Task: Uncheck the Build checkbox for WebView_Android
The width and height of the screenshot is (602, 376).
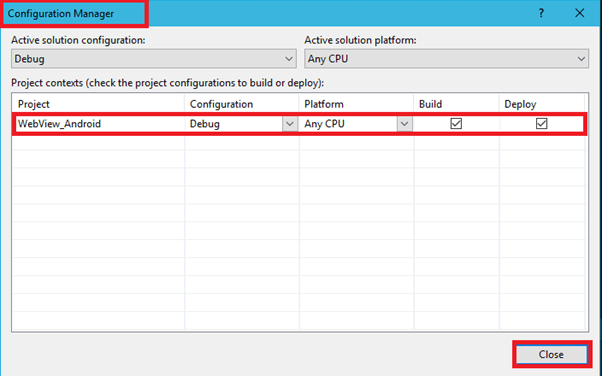Action: click(x=456, y=124)
